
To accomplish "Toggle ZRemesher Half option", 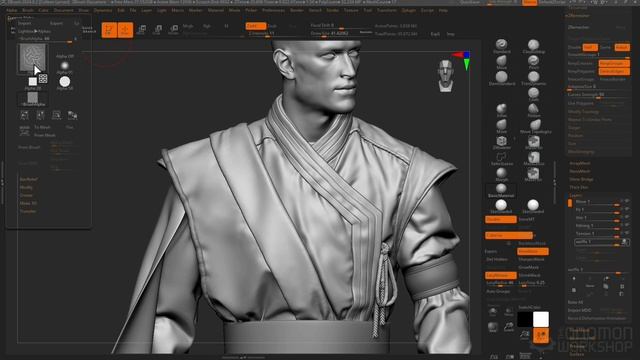I will [x=590, y=47].
